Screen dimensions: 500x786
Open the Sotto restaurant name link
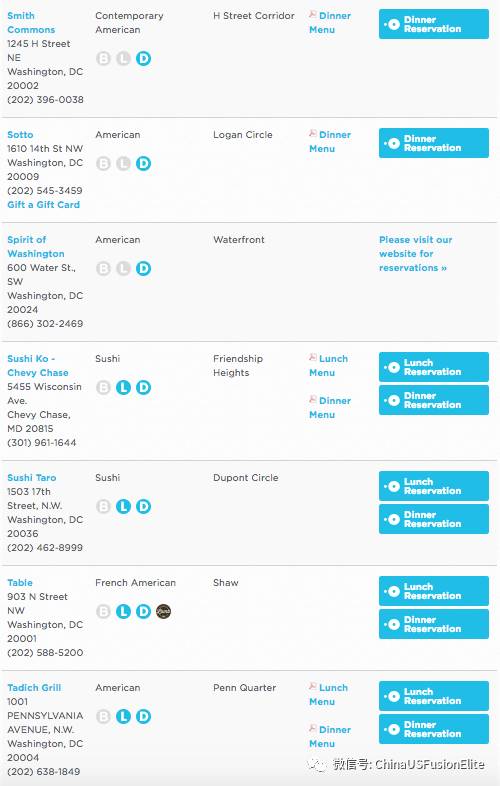[20, 135]
